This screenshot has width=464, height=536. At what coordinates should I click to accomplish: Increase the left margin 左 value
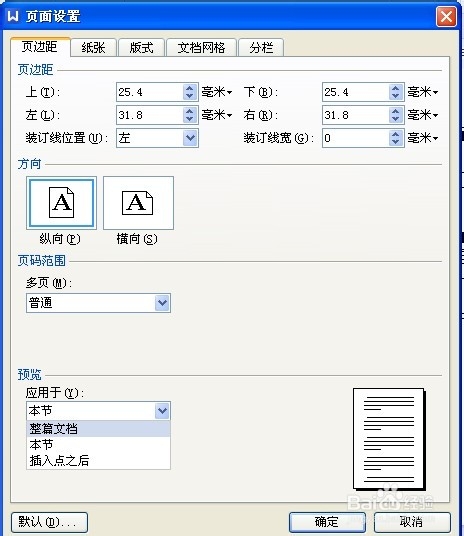coord(190,111)
